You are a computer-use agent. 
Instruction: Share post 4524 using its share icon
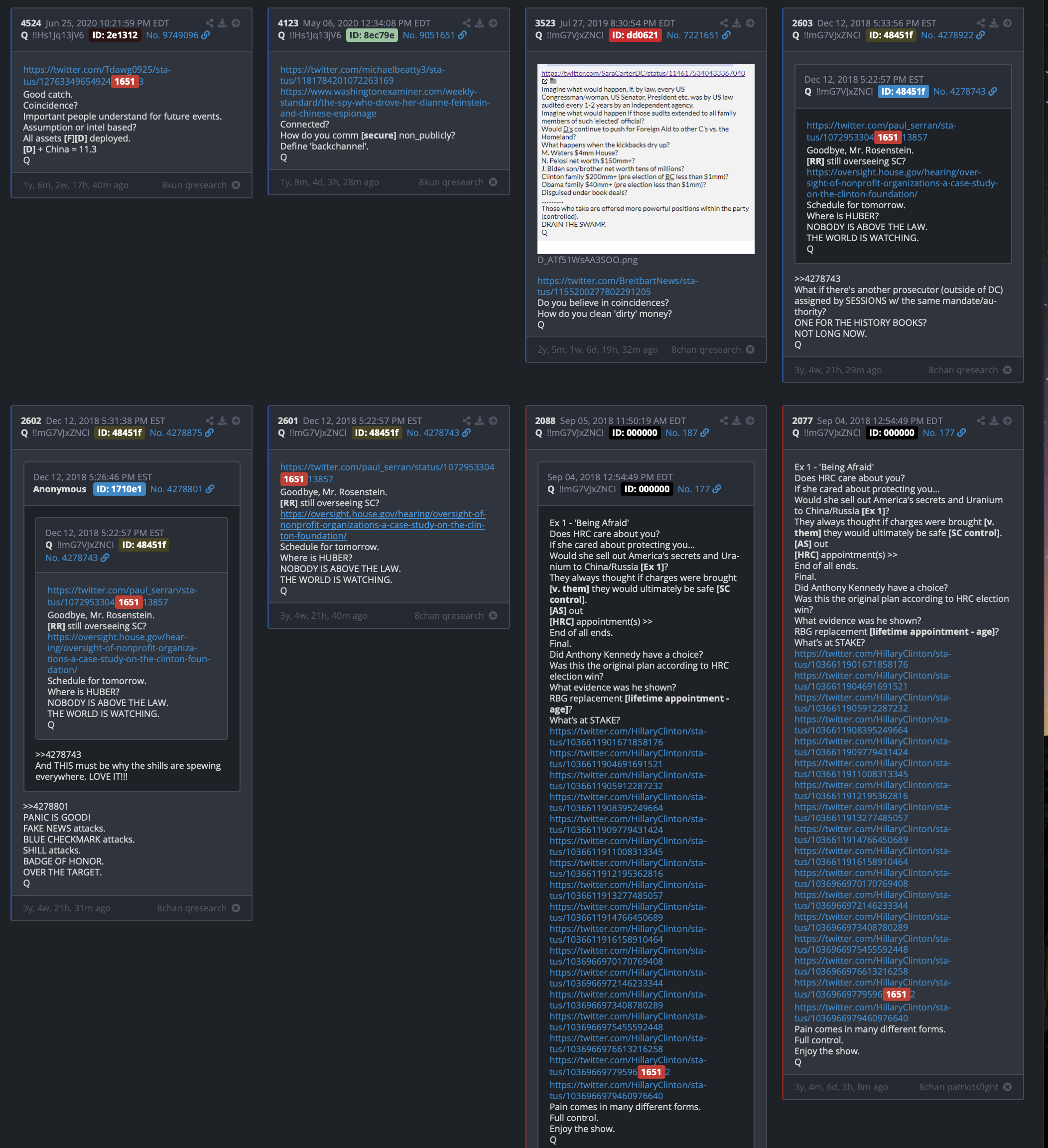[210, 23]
